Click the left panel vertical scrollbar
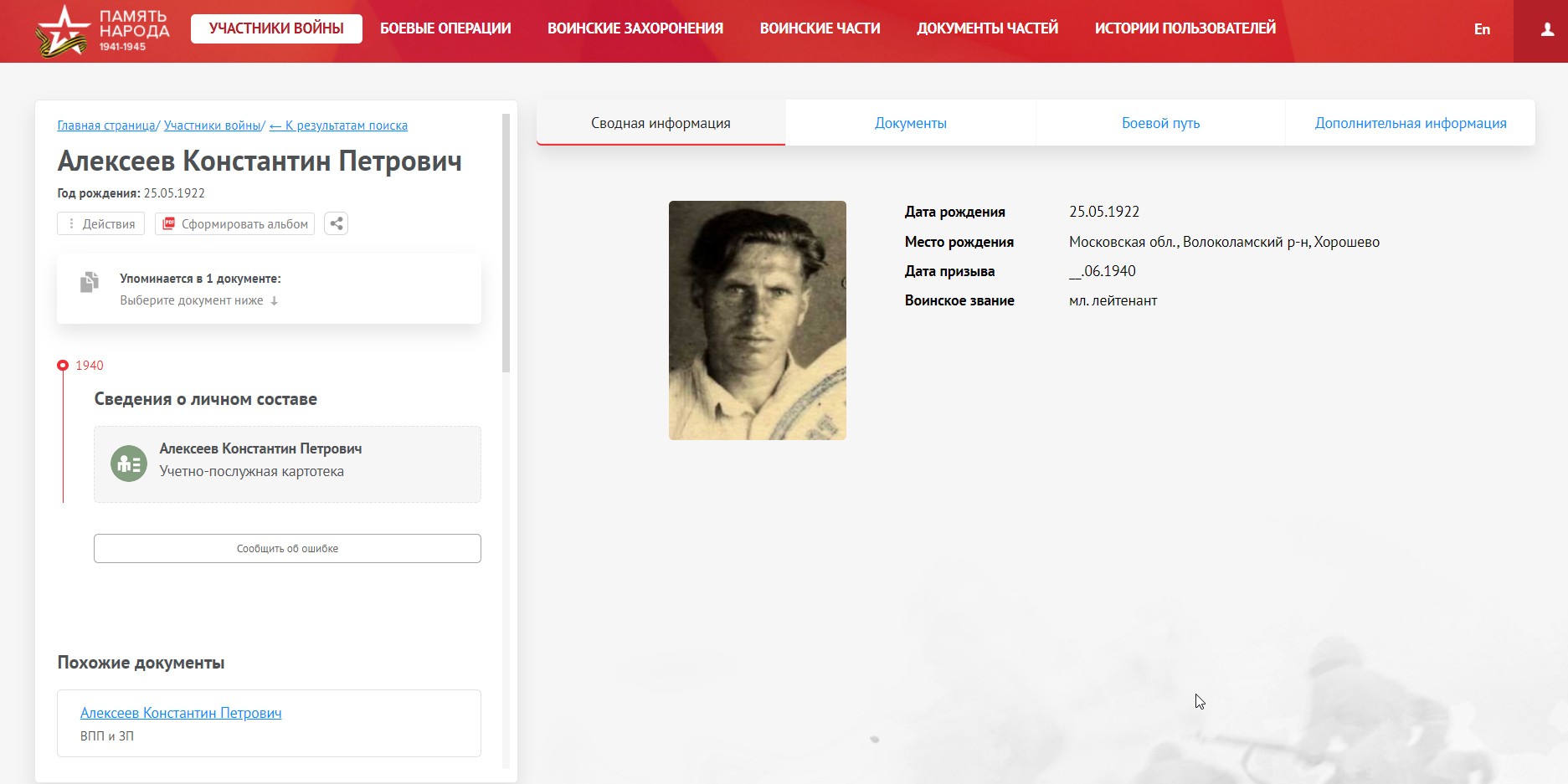1568x784 pixels. click(x=506, y=243)
